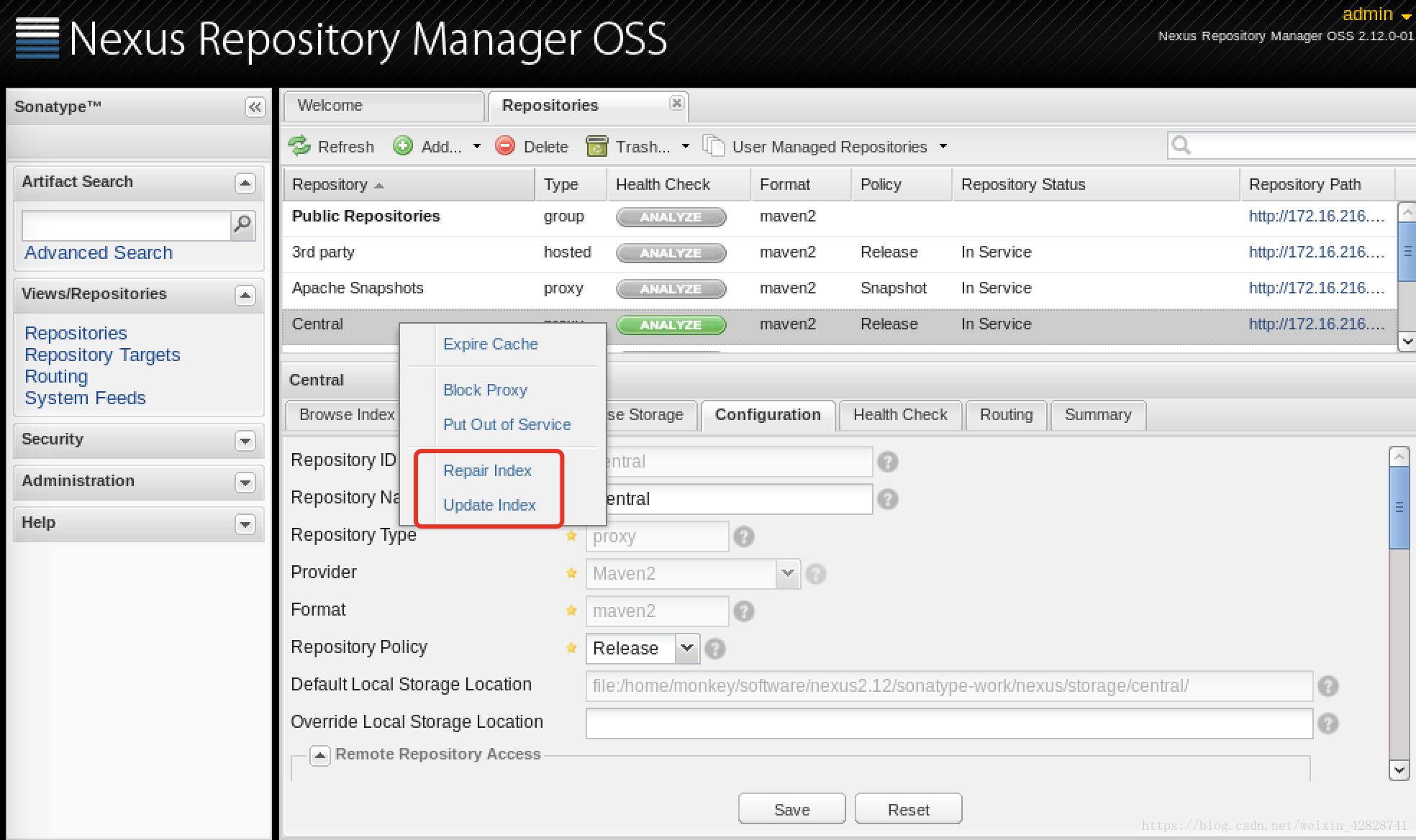Select Block Proxy from context menu
Viewport: 1416px width, 840px height.
485,390
